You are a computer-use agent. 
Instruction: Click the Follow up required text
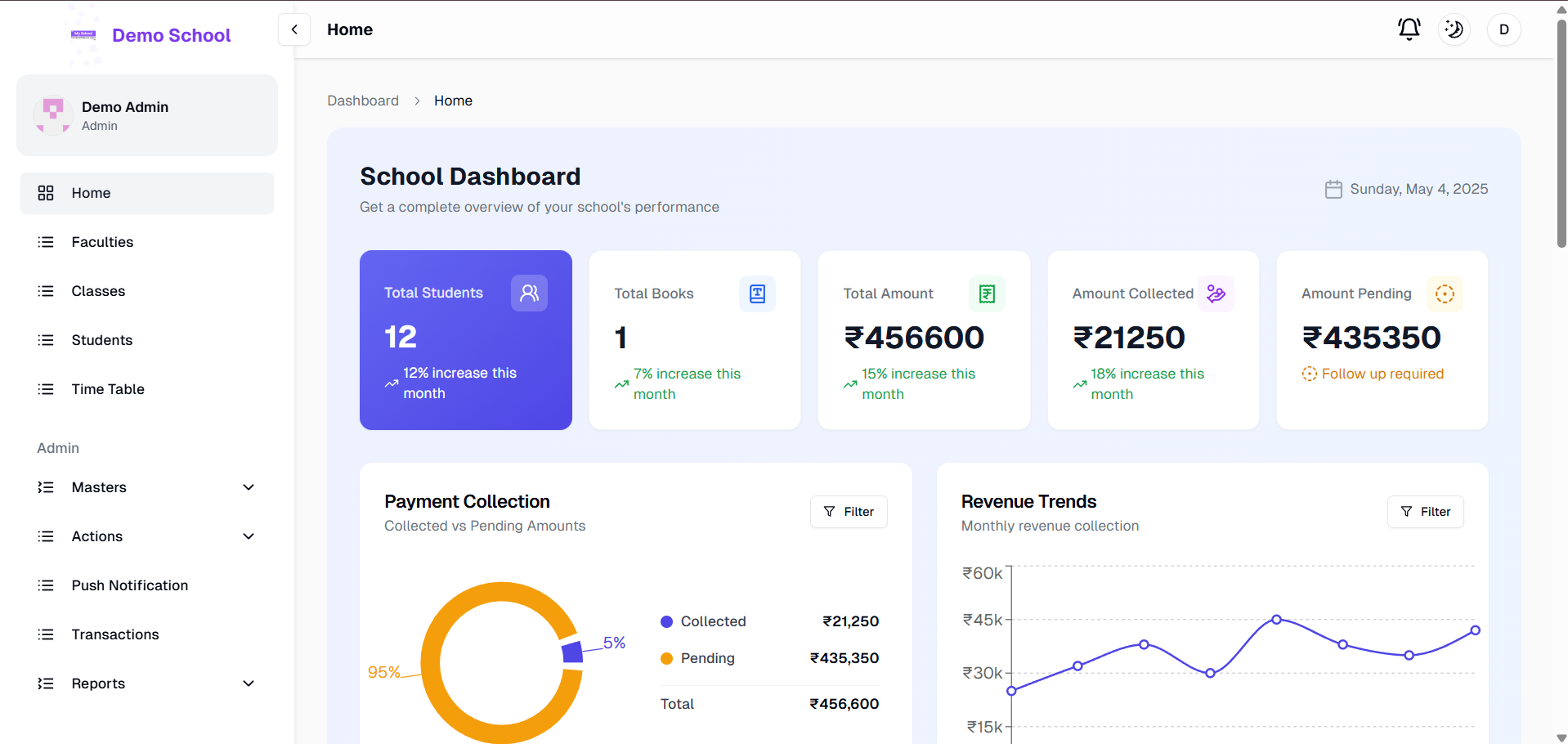pos(1382,374)
